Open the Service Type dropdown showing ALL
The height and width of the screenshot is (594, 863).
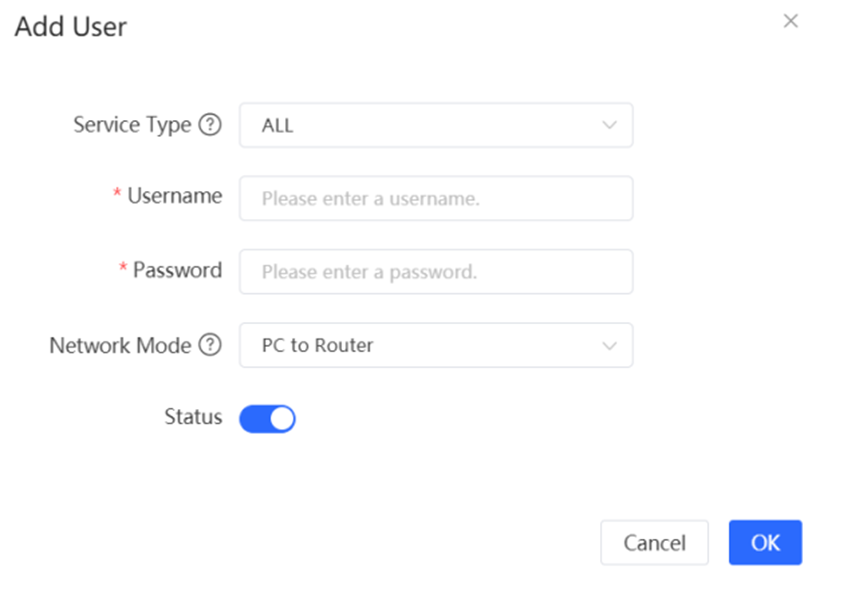pos(436,125)
